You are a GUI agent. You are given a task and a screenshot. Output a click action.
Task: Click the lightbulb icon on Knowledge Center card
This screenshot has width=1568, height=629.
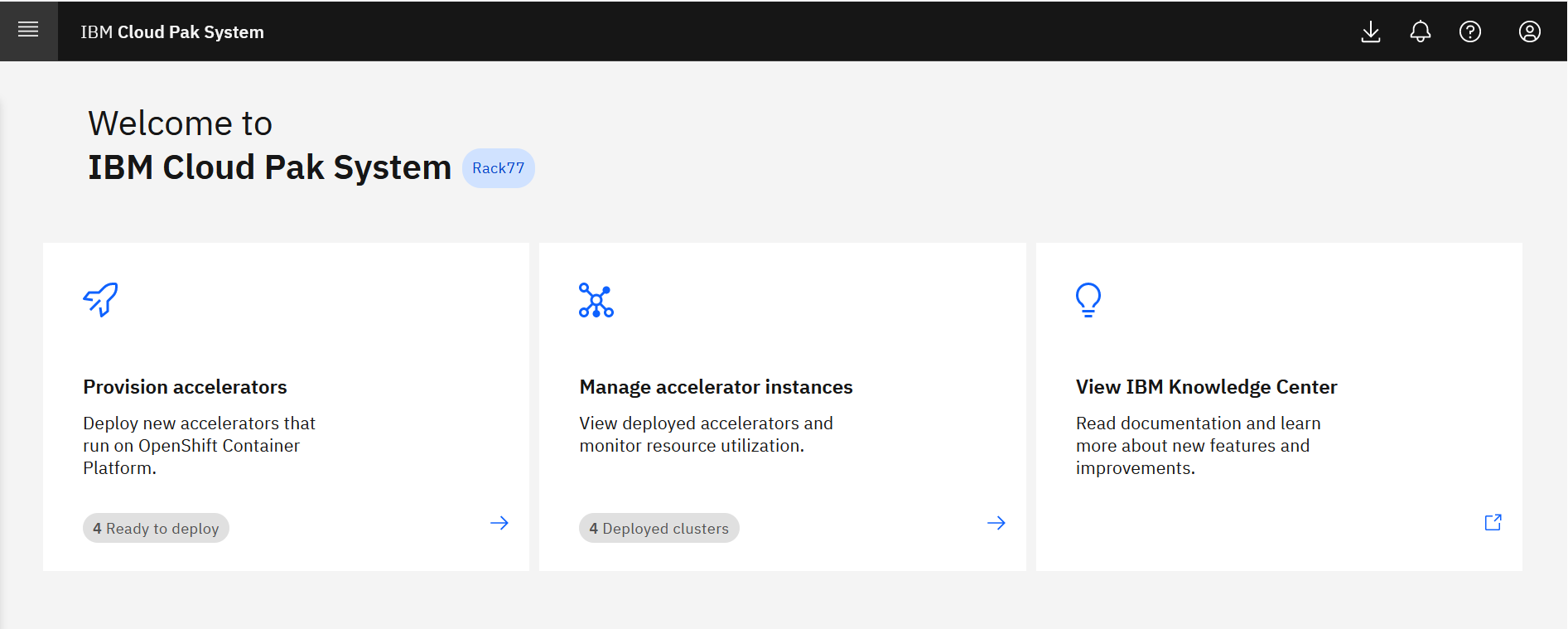click(x=1088, y=300)
